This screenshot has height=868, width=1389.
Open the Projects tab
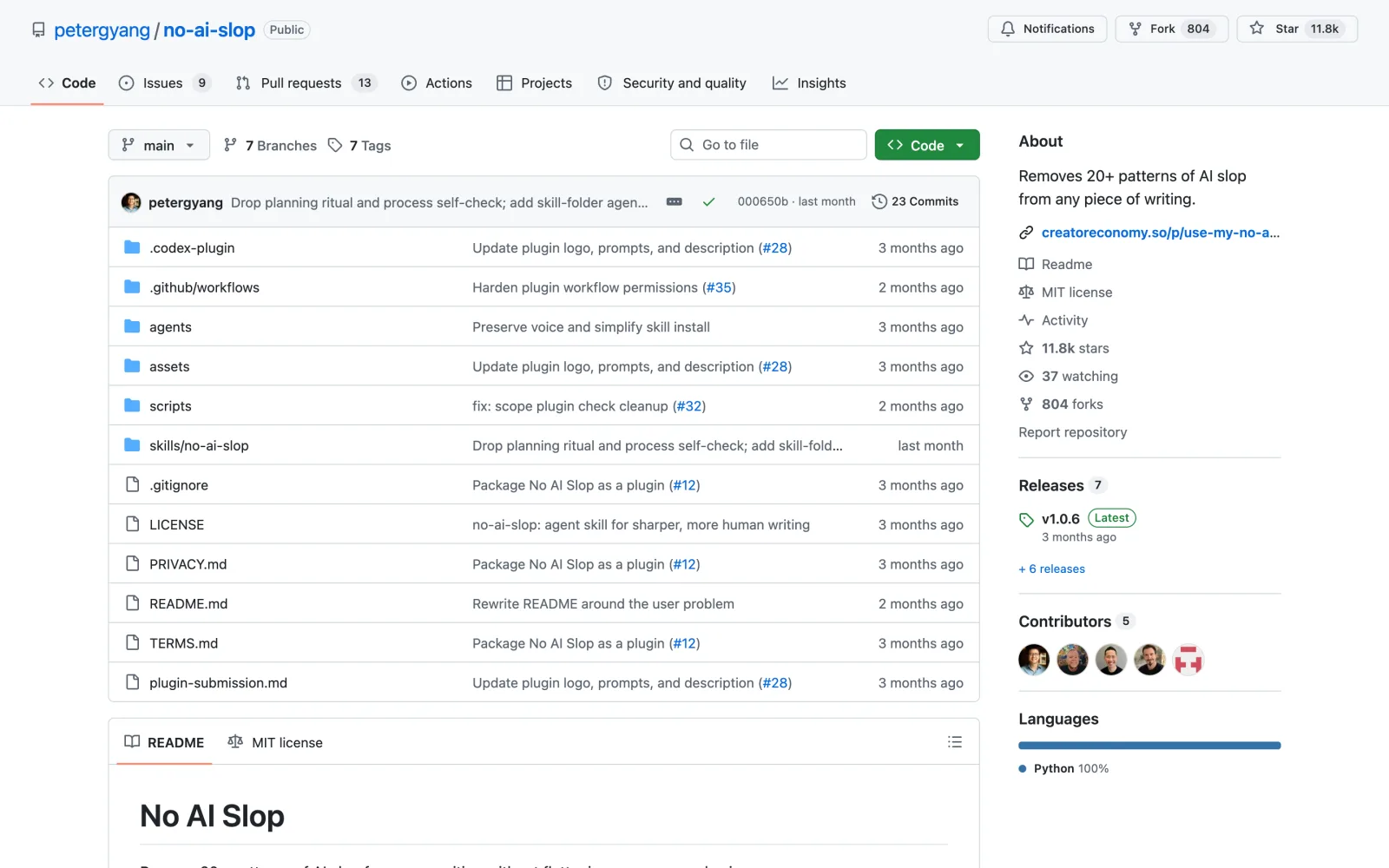(x=534, y=83)
